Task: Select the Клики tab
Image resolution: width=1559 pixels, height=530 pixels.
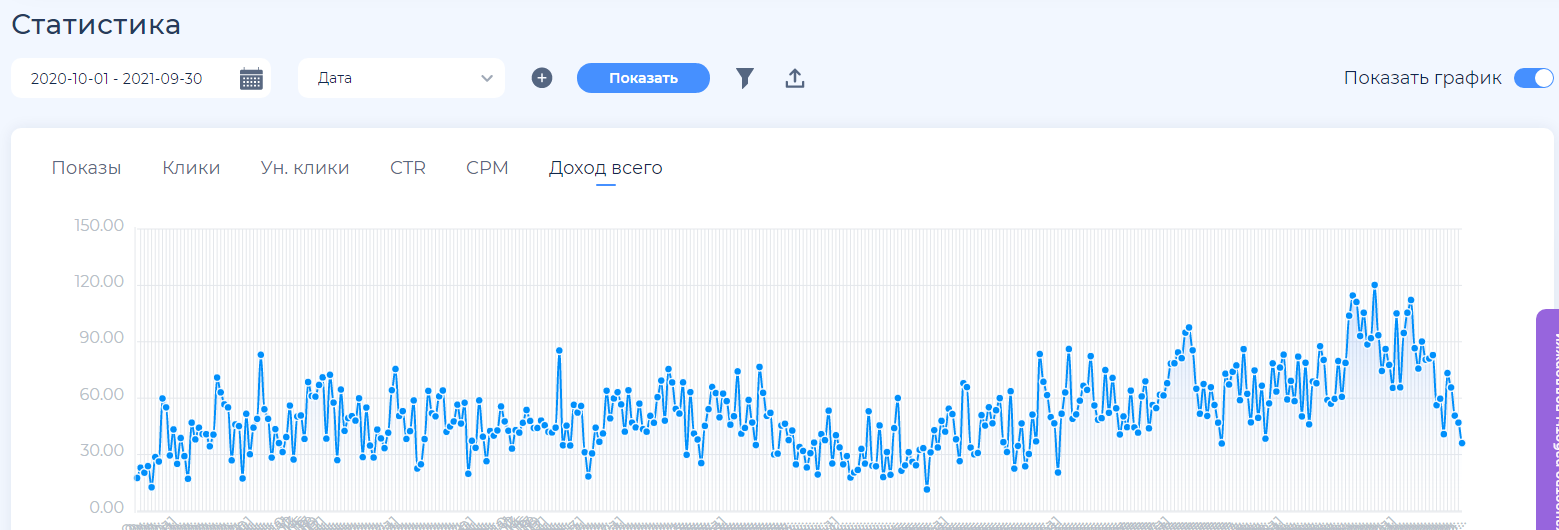Action: (191, 168)
